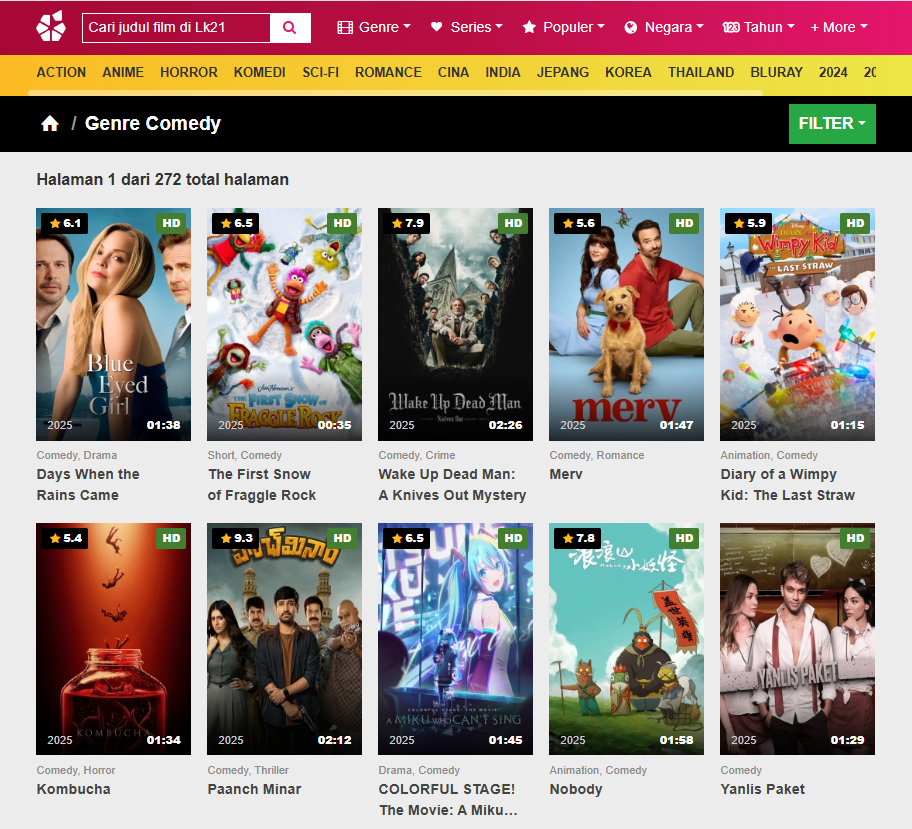
Task: Go to JEPANG category
Action: (x=562, y=72)
